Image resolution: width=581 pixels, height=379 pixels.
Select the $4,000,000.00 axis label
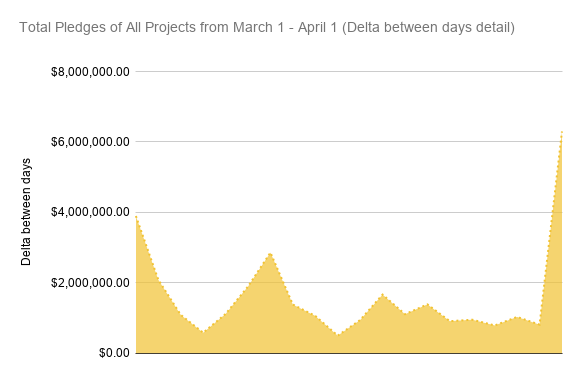[90, 212]
